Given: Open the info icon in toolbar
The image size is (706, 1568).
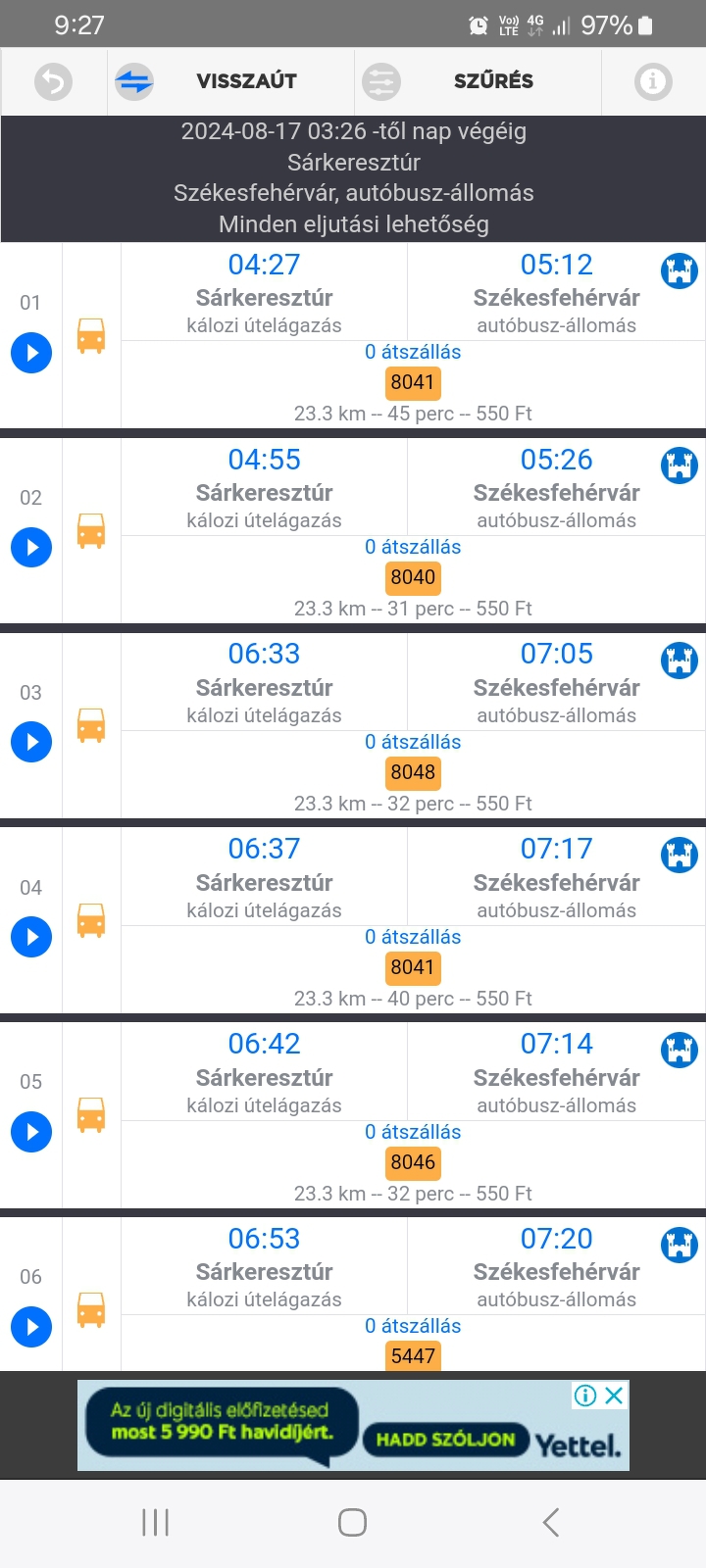Looking at the screenshot, I should click(x=653, y=81).
